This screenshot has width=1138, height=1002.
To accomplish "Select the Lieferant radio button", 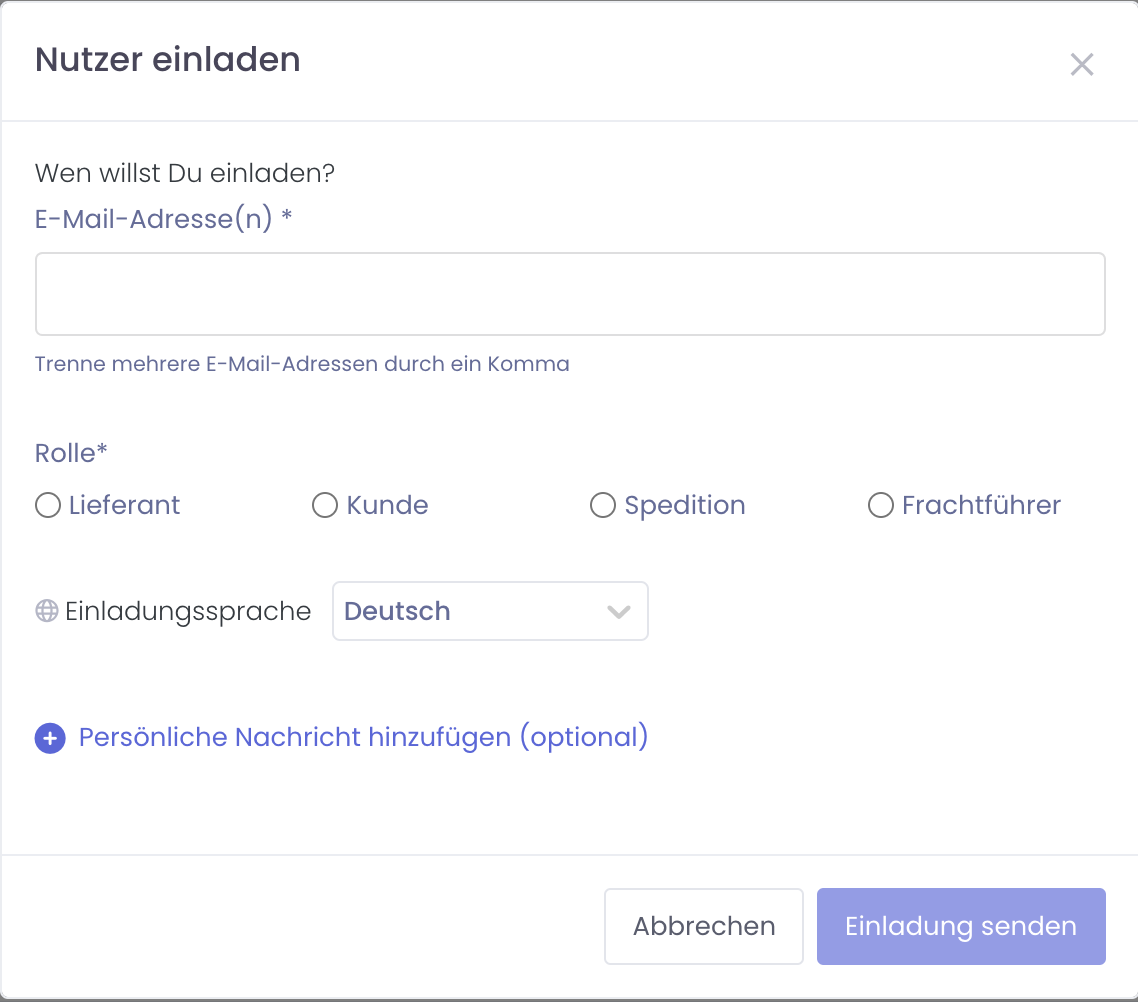I will [48, 506].
